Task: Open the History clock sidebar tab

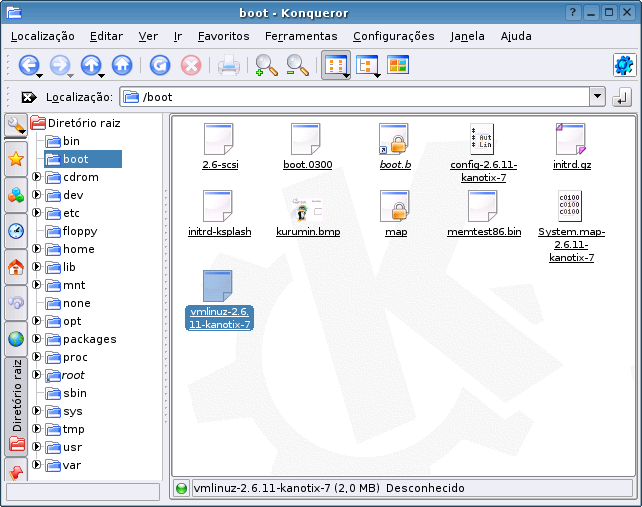Action: [16, 231]
